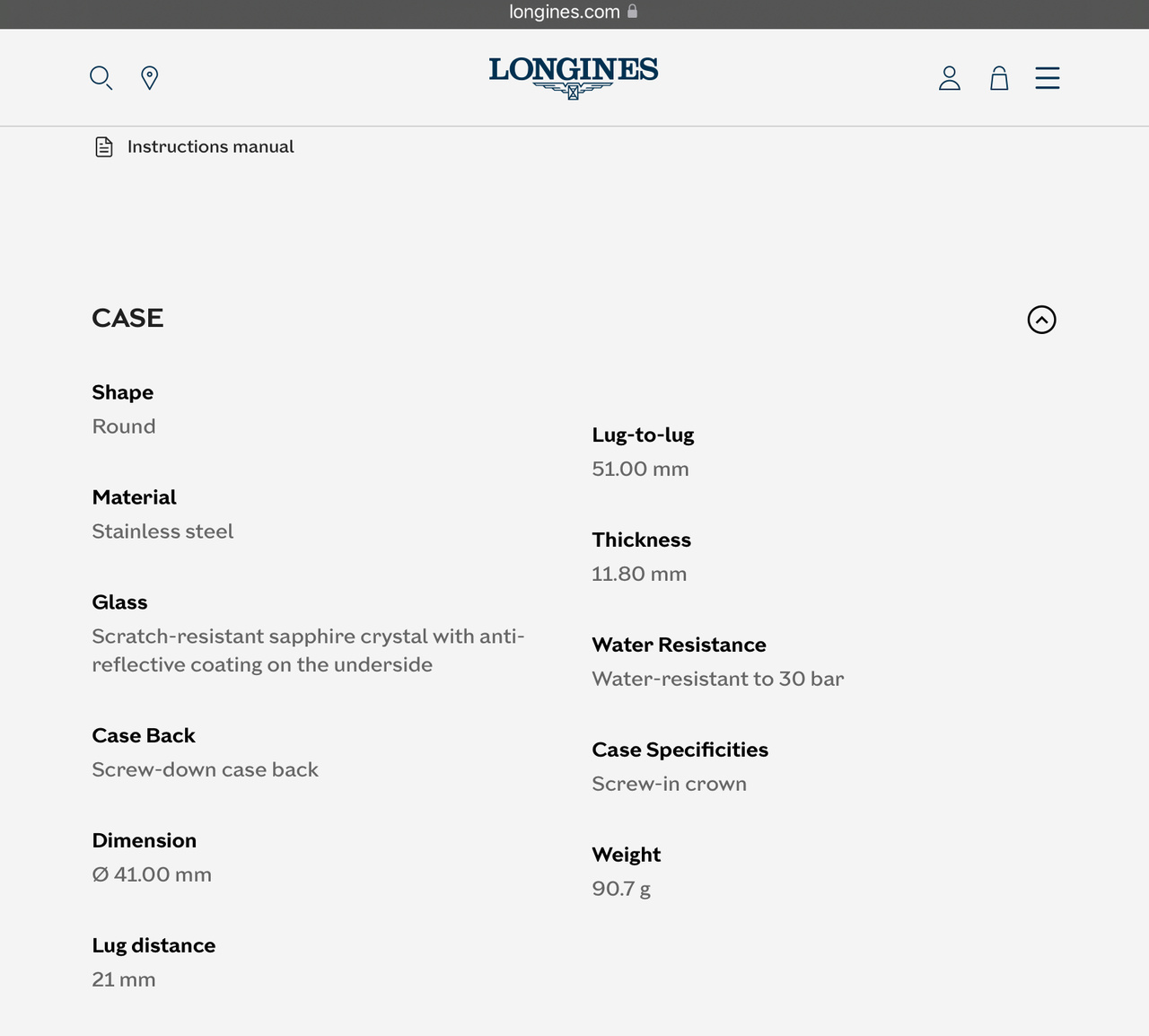
Task: Click the Water Resistance label
Action: point(679,645)
